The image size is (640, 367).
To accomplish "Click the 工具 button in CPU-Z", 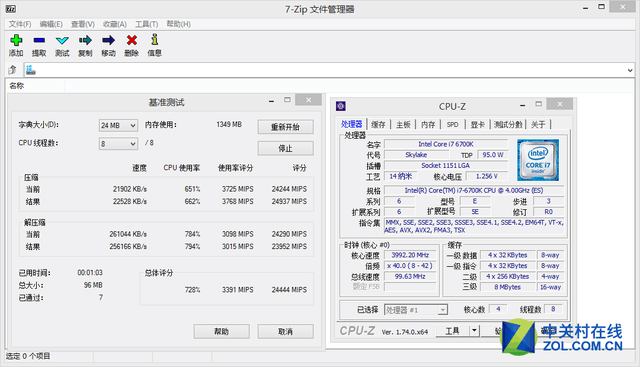I will (453, 331).
